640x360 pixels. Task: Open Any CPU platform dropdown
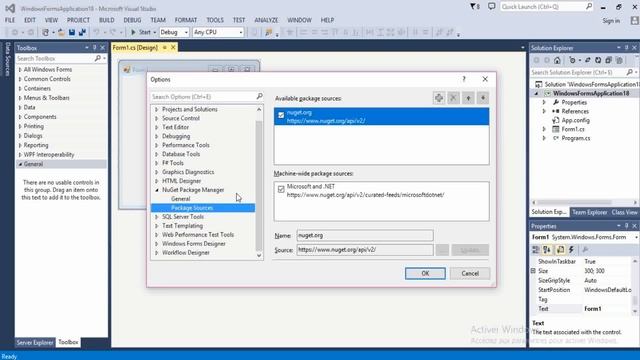(240, 32)
